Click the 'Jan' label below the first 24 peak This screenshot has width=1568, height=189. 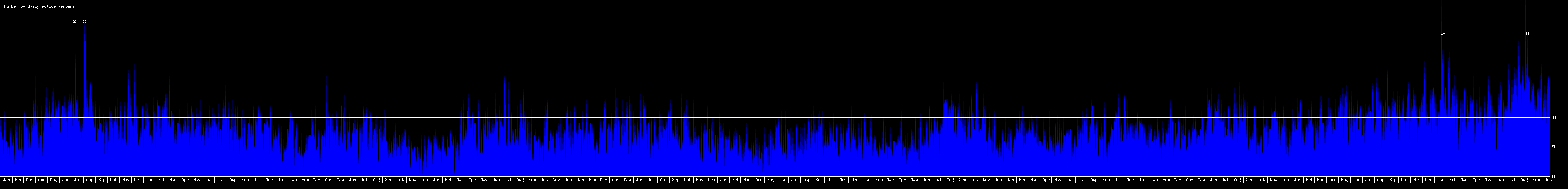[x=1441, y=180]
